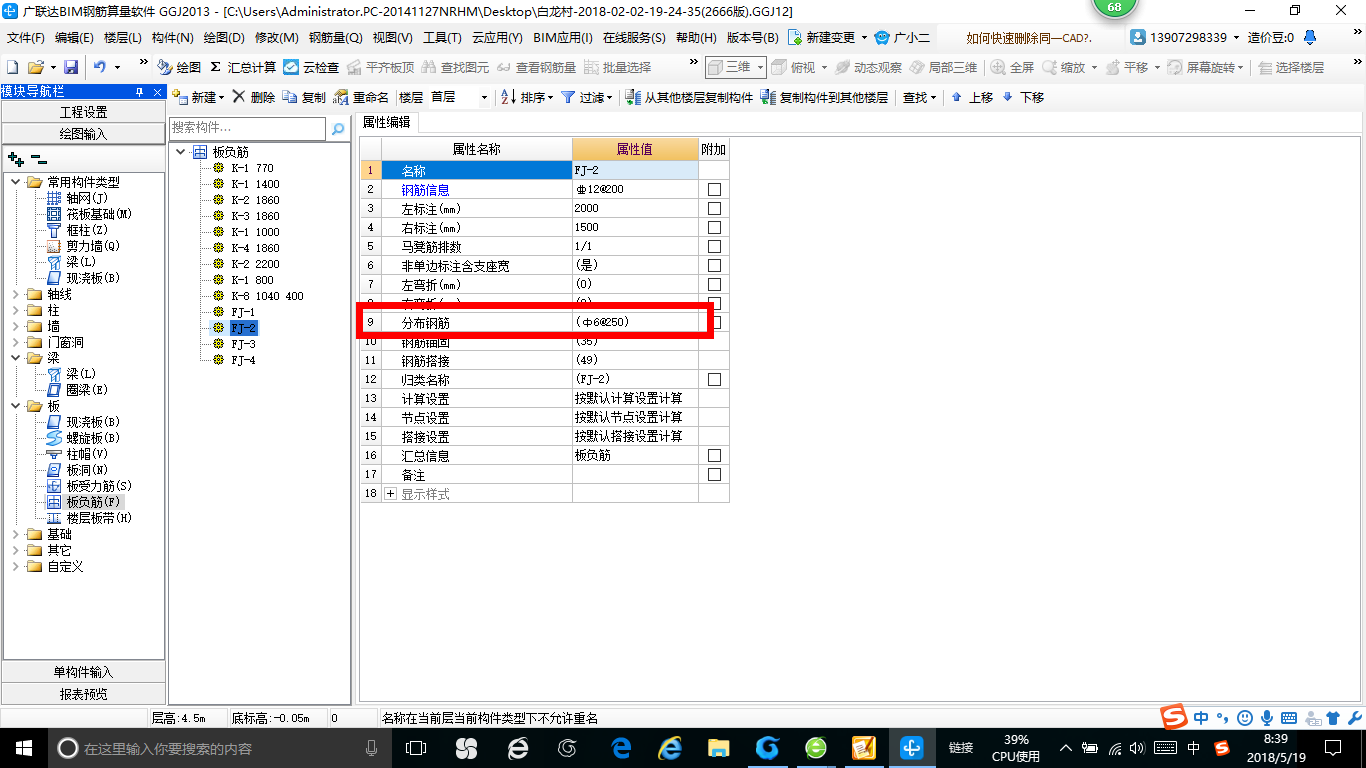Click the collapse-all minus icon in navigator
Image resolution: width=1366 pixels, height=768 pixels.
[x=39, y=159]
